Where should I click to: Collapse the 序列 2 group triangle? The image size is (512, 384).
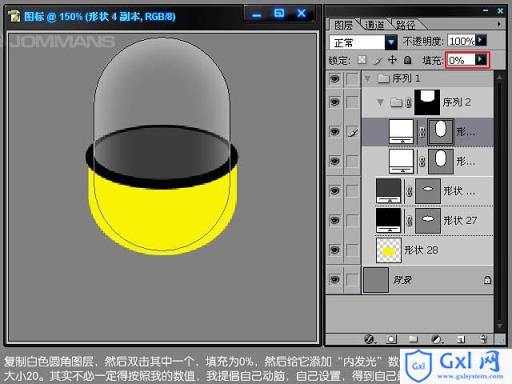tap(380, 102)
